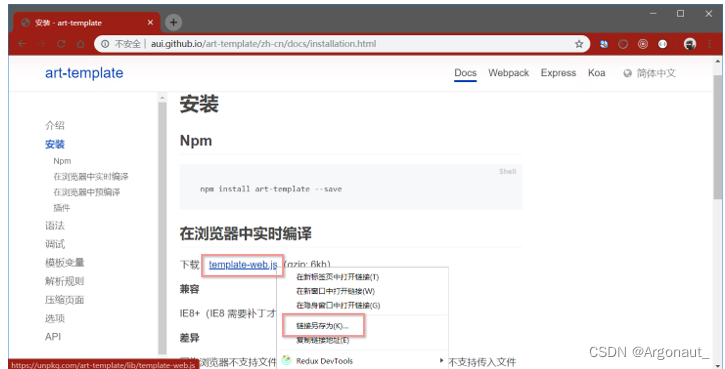Click the art-template site logo link
Screen dimensions: 725x369
84,73
